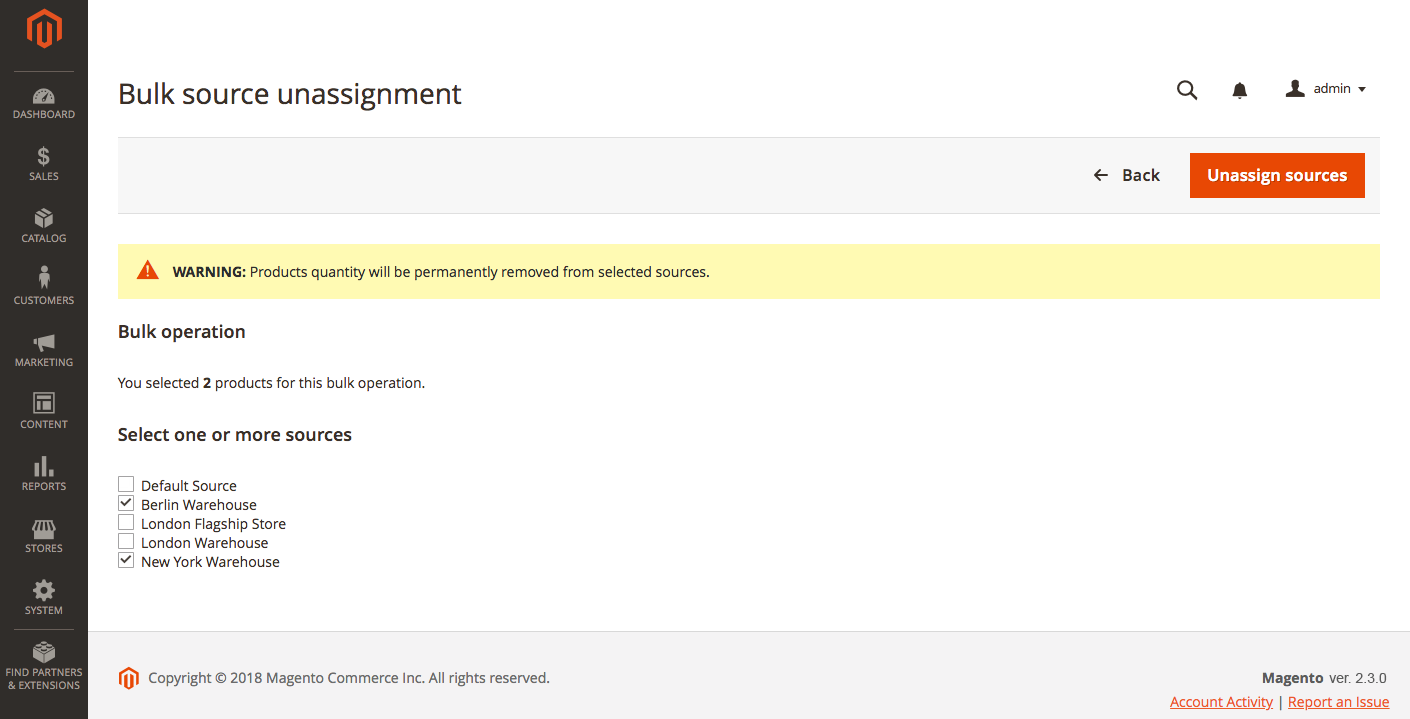
Task: Open the Reports menu
Action: click(44, 475)
